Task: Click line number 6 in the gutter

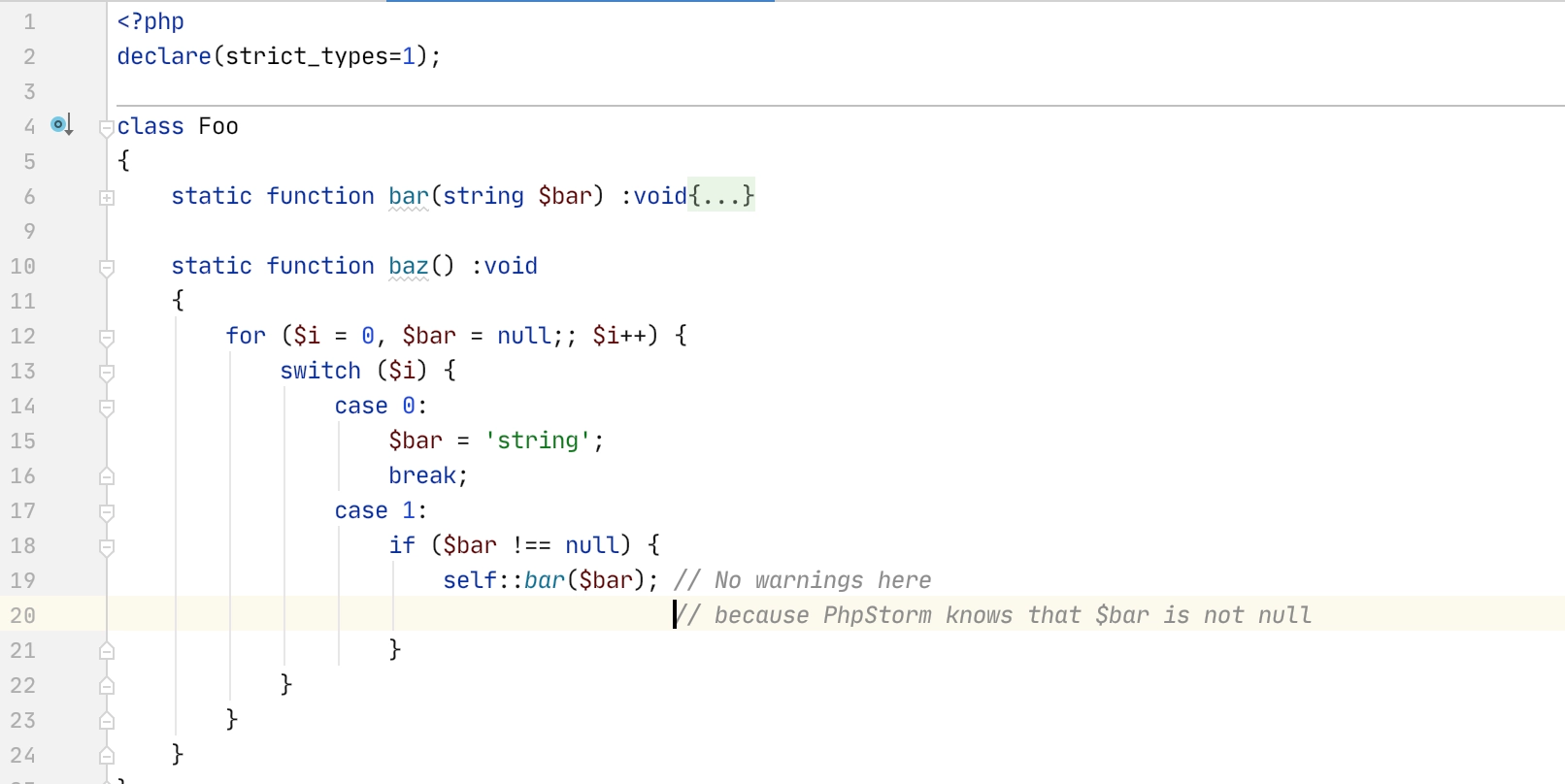Action: [x=29, y=196]
